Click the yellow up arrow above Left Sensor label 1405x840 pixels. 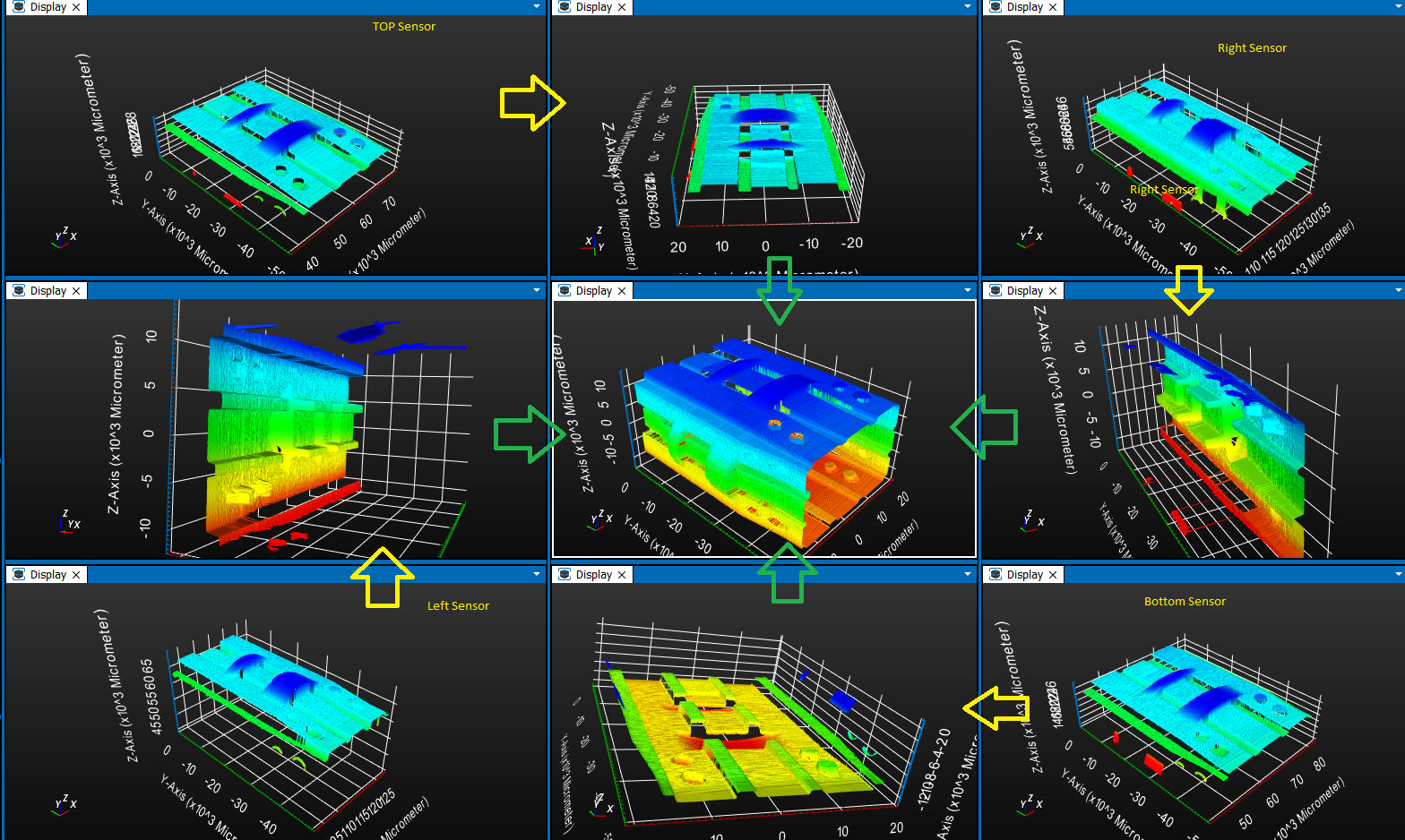[x=383, y=578]
